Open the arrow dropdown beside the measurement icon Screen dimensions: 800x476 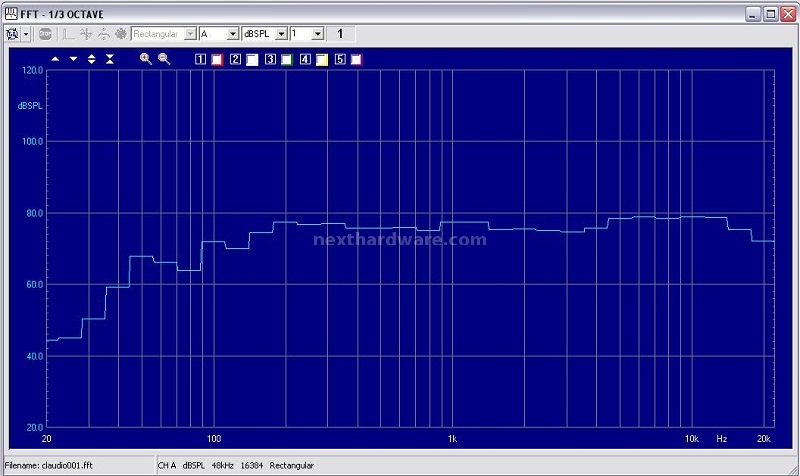(x=26, y=34)
